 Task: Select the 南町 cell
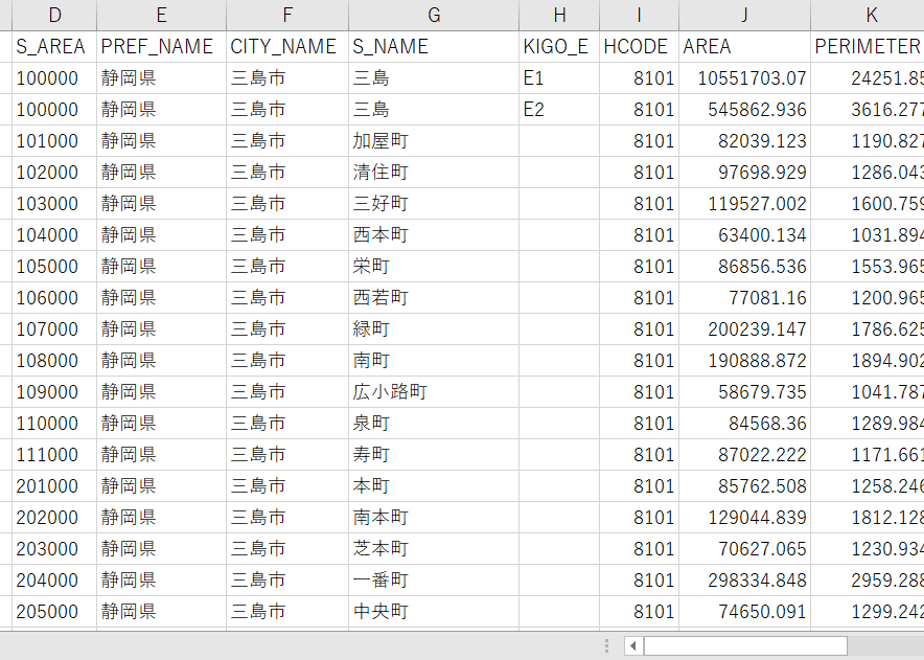click(434, 360)
